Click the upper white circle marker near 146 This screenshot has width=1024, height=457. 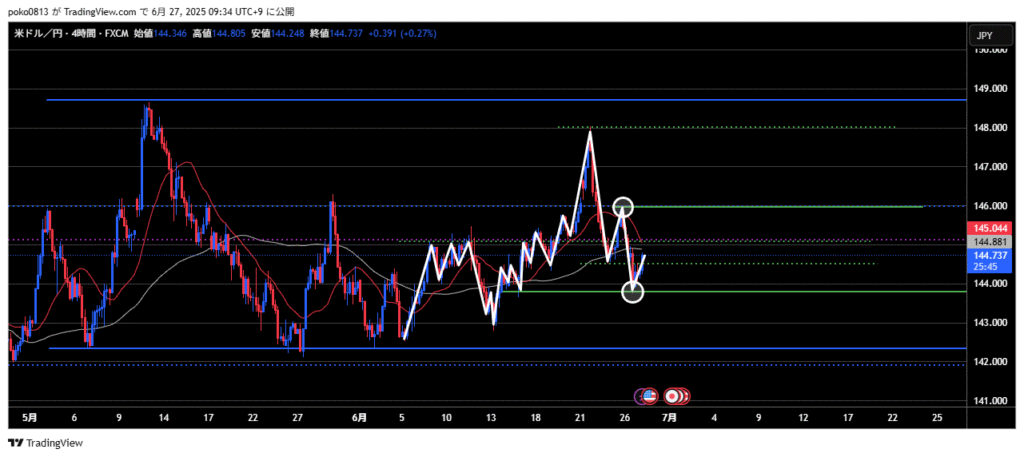point(624,207)
